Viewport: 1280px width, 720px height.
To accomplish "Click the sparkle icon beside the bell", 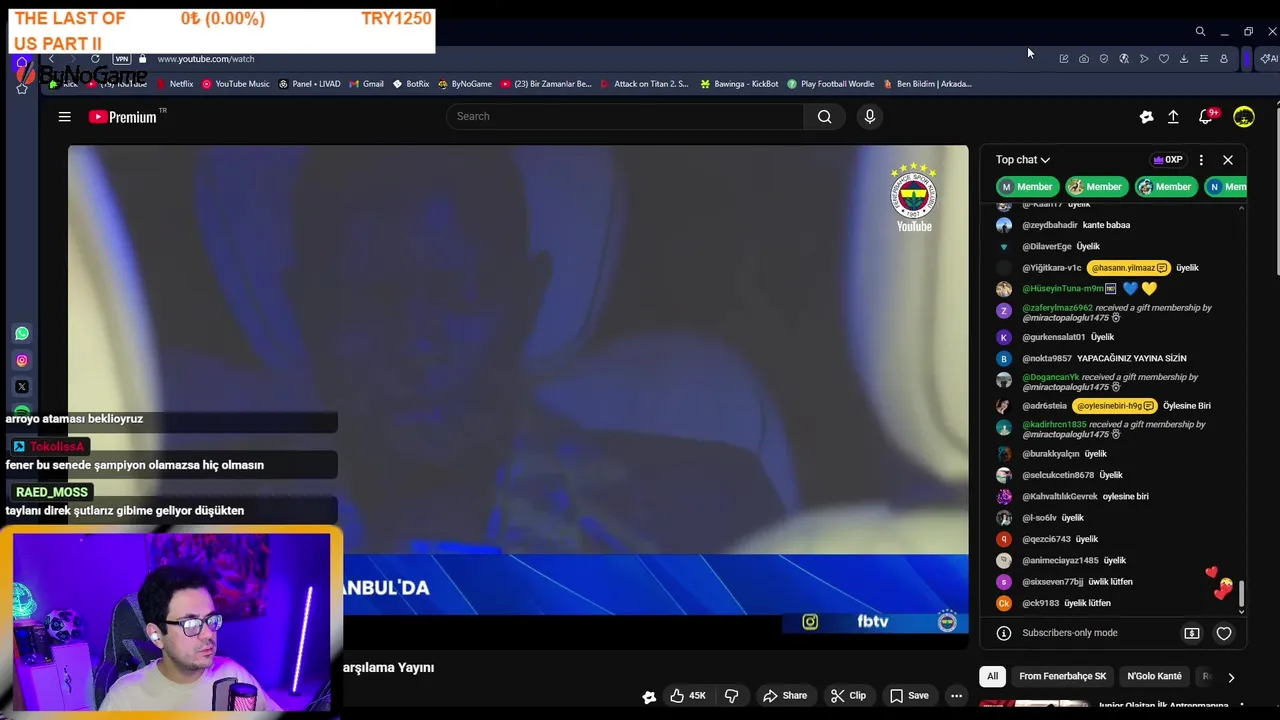I will click(x=1146, y=117).
